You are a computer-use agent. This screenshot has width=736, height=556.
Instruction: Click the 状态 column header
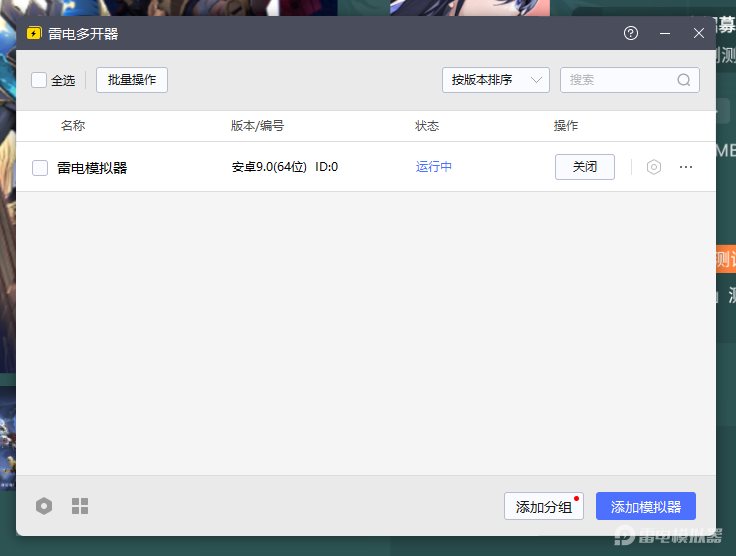[427, 126]
